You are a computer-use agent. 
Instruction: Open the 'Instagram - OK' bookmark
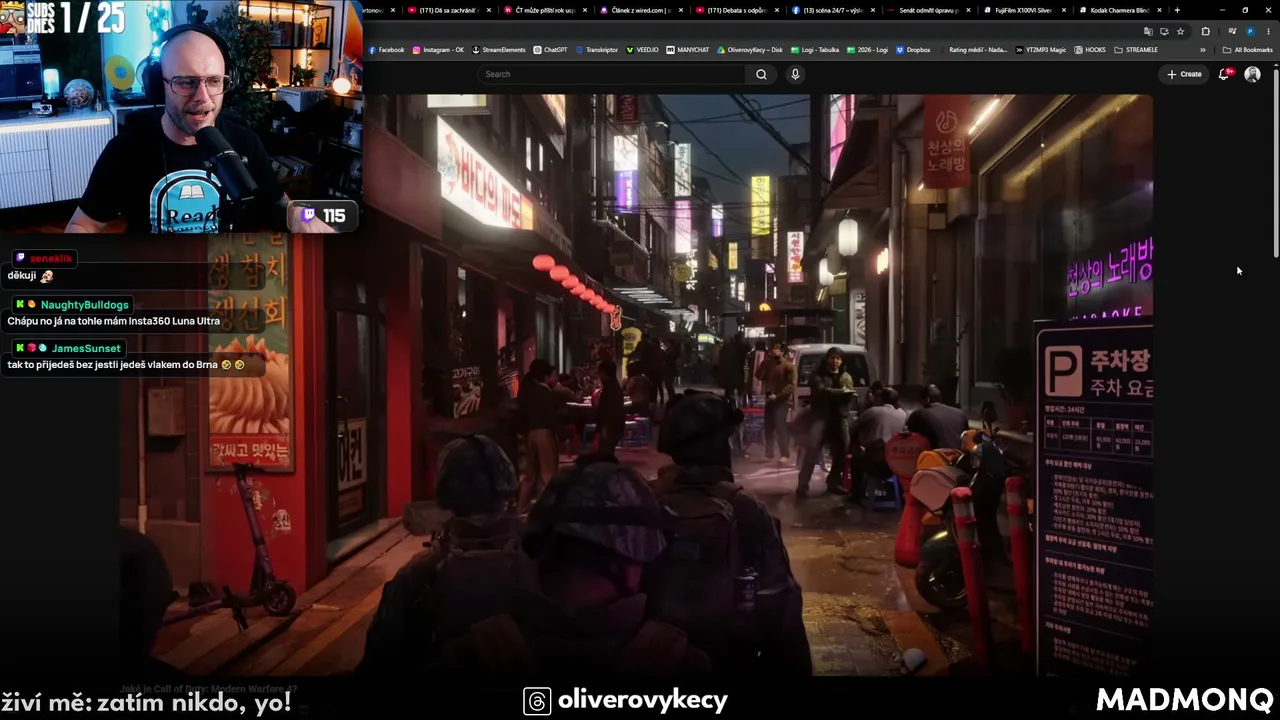click(439, 50)
